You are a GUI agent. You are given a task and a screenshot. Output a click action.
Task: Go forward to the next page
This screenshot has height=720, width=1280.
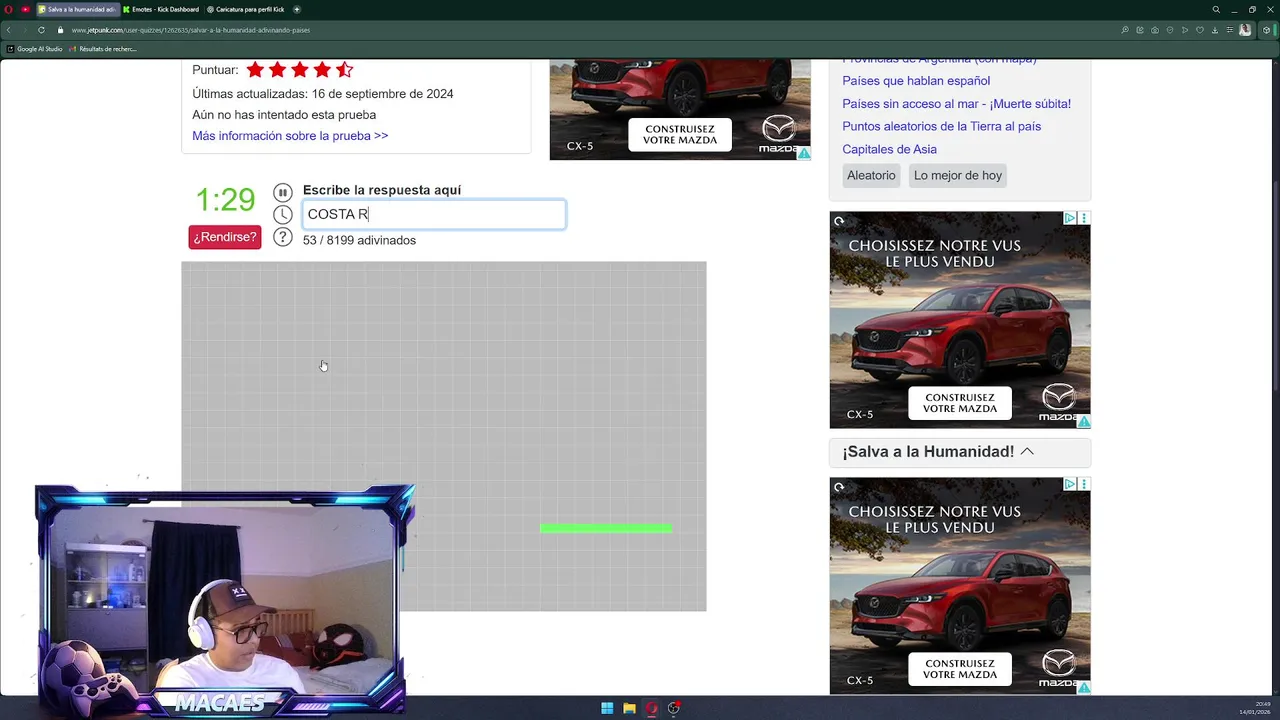point(25,30)
